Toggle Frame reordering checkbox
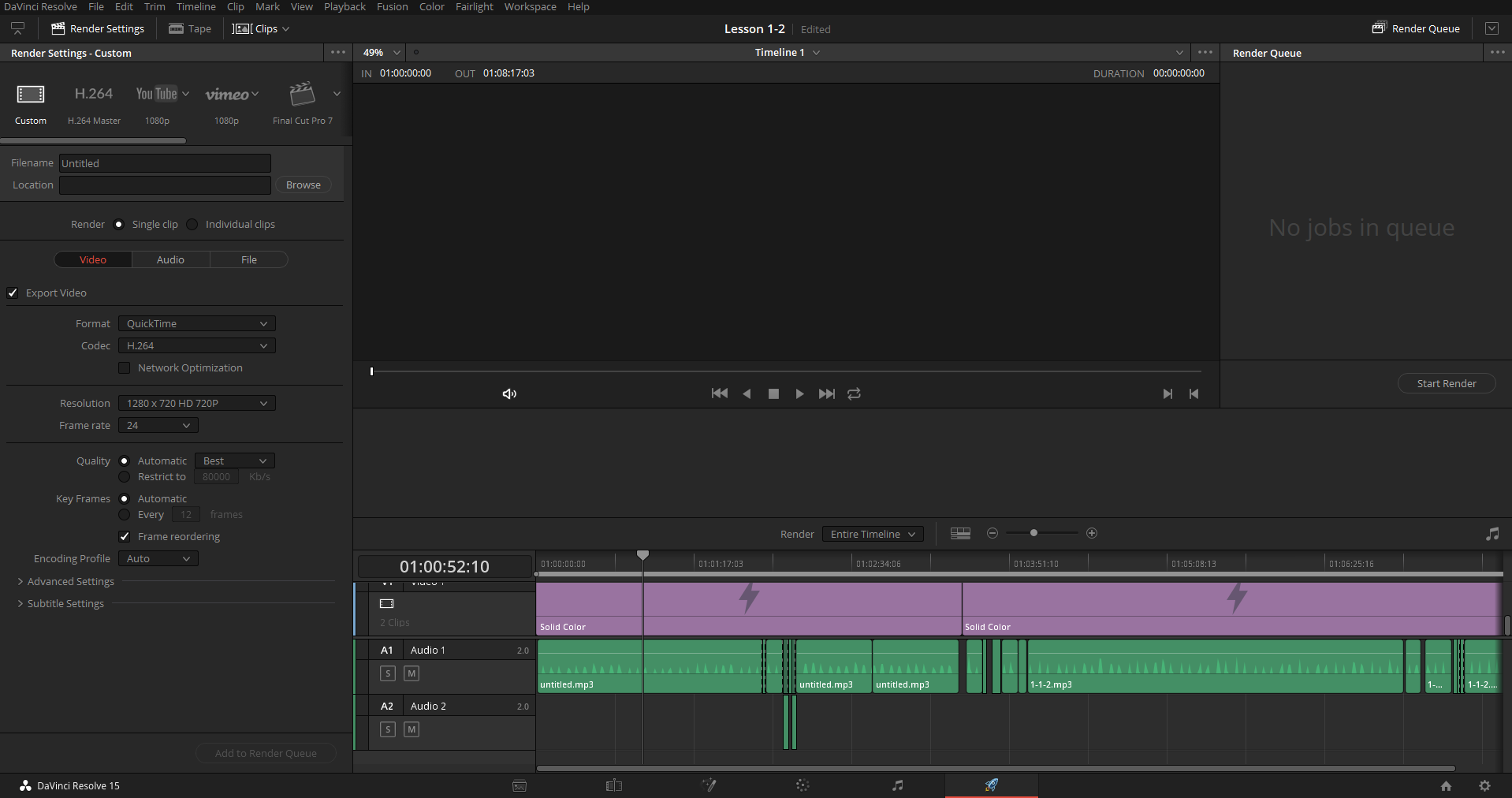 tap(124, 537)
